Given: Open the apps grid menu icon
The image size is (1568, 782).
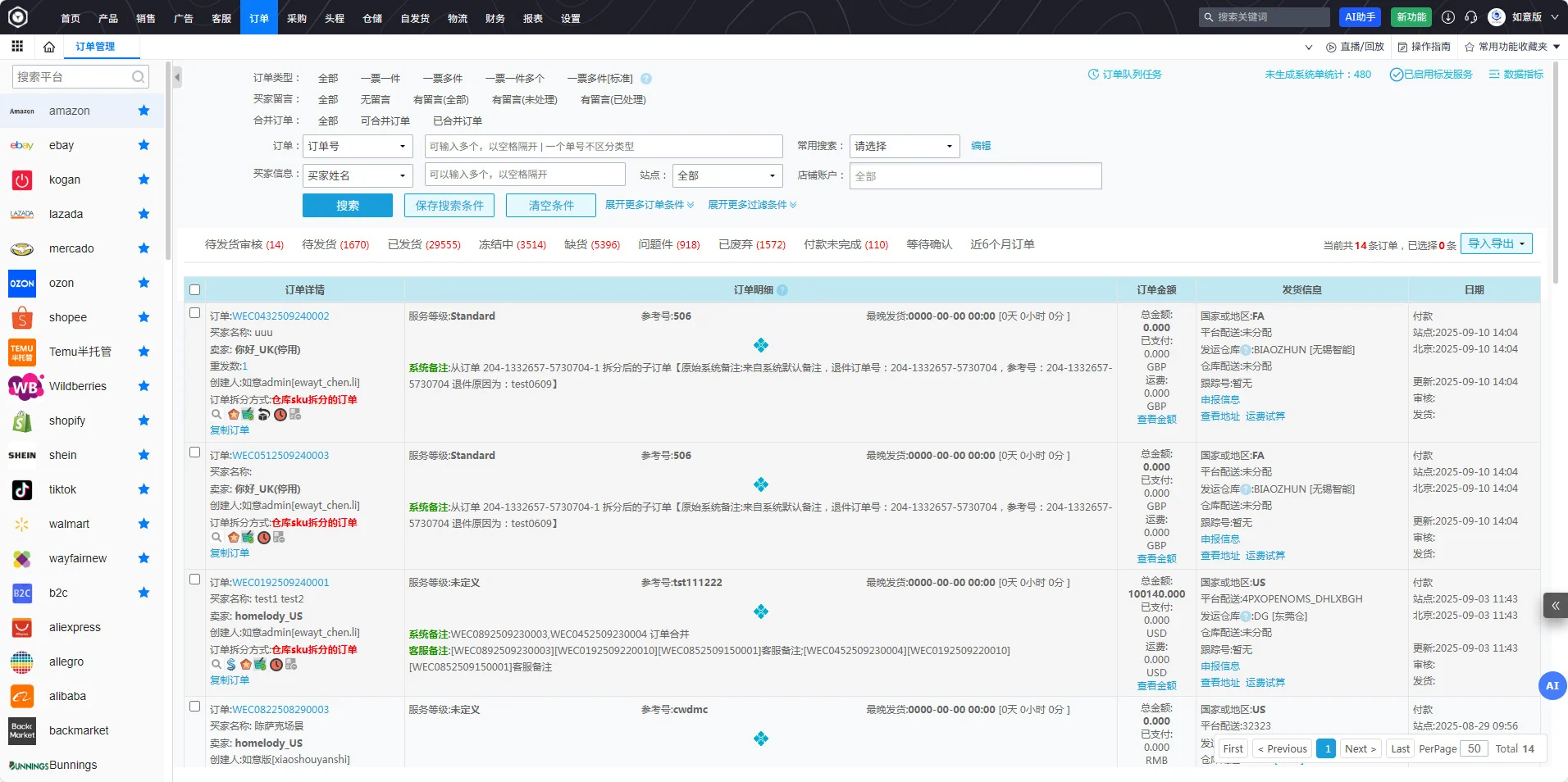Looking at the screenshot, I should coord(17,46).
